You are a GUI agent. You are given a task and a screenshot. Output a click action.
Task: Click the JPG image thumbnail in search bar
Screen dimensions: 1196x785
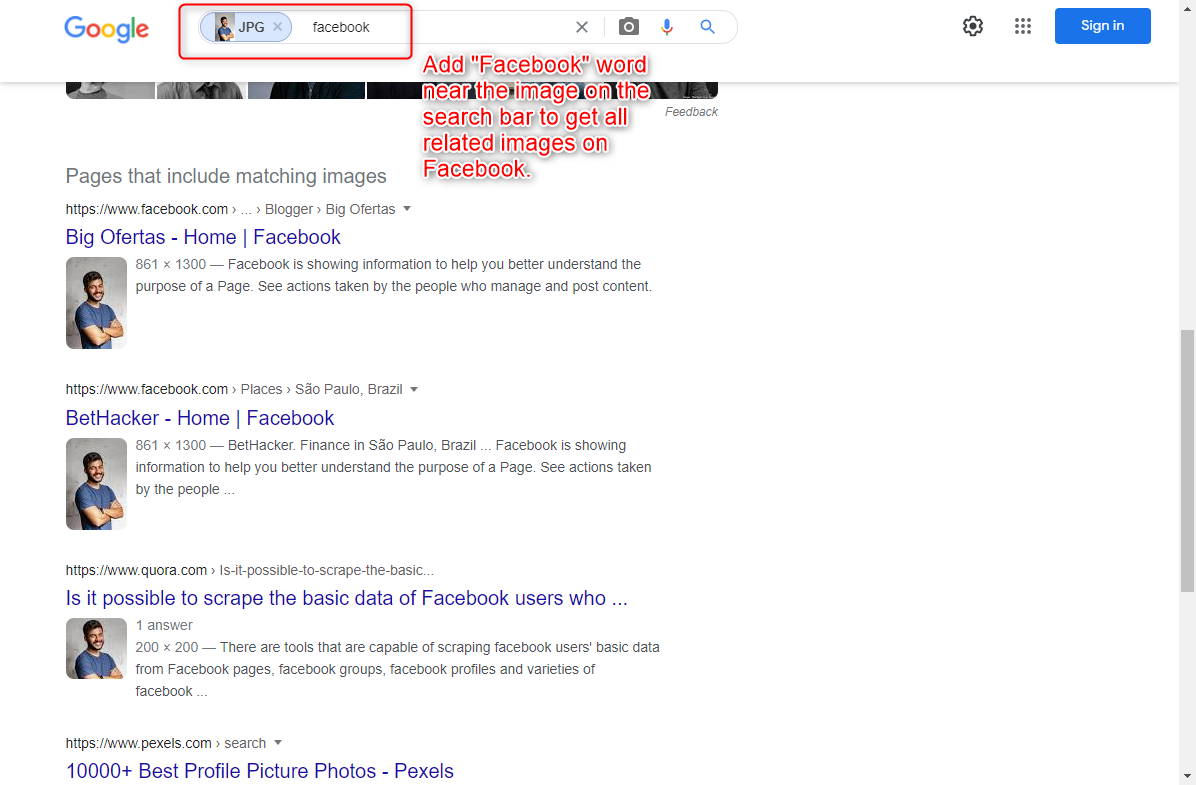[224, 27]
